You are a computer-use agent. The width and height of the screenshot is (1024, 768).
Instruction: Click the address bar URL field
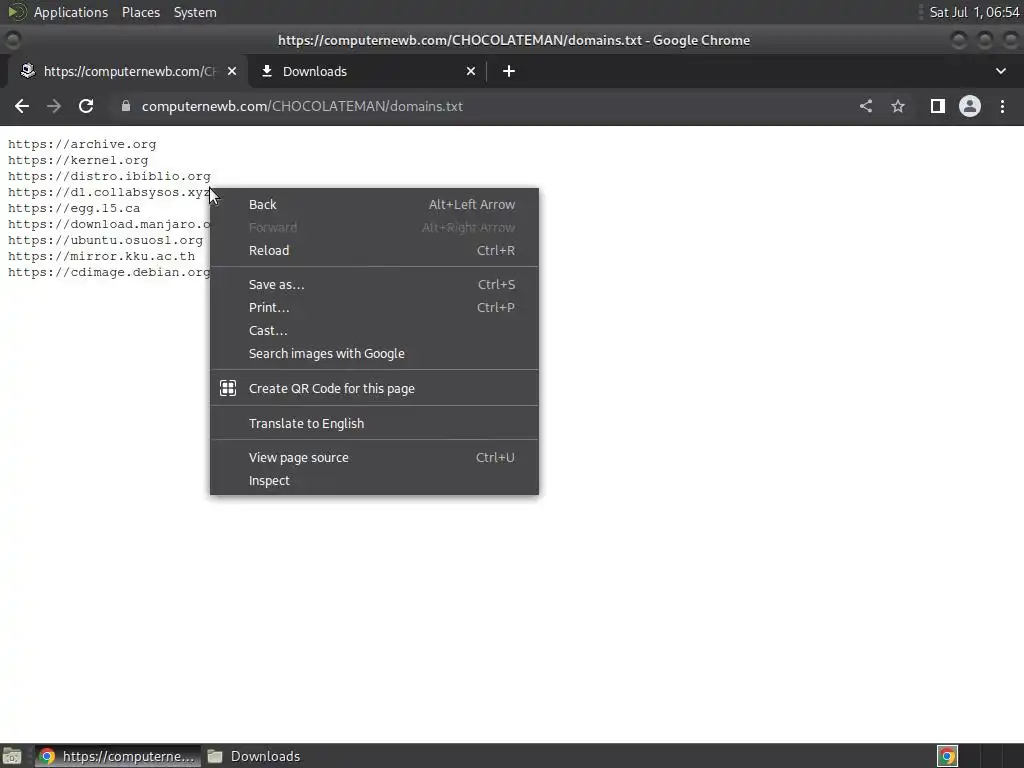tap(483, 106)
